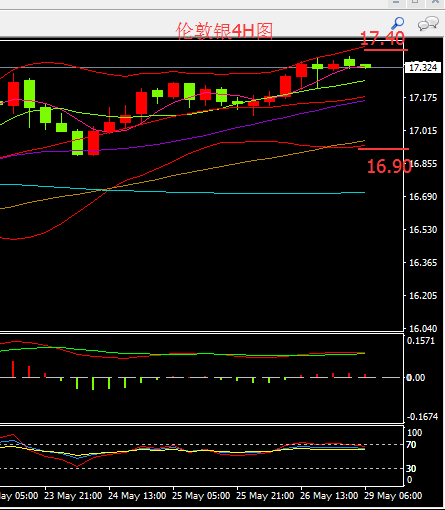Click the 70 oscillator level label
The width and height of the screenshot is (445, 510).
411,445
